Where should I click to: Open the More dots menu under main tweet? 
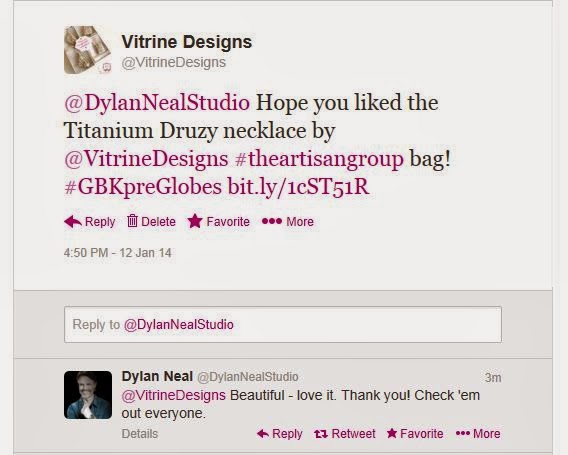point(272,221)
